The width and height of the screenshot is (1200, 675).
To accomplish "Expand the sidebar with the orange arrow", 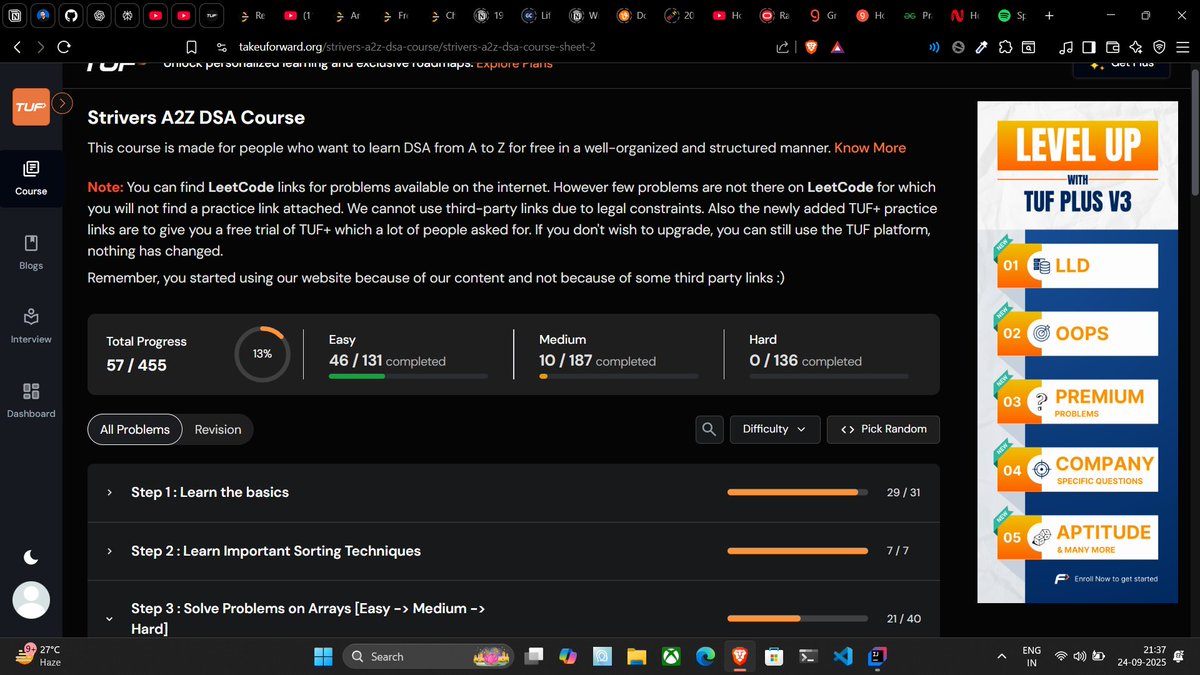I will click(x=62, y=102).
